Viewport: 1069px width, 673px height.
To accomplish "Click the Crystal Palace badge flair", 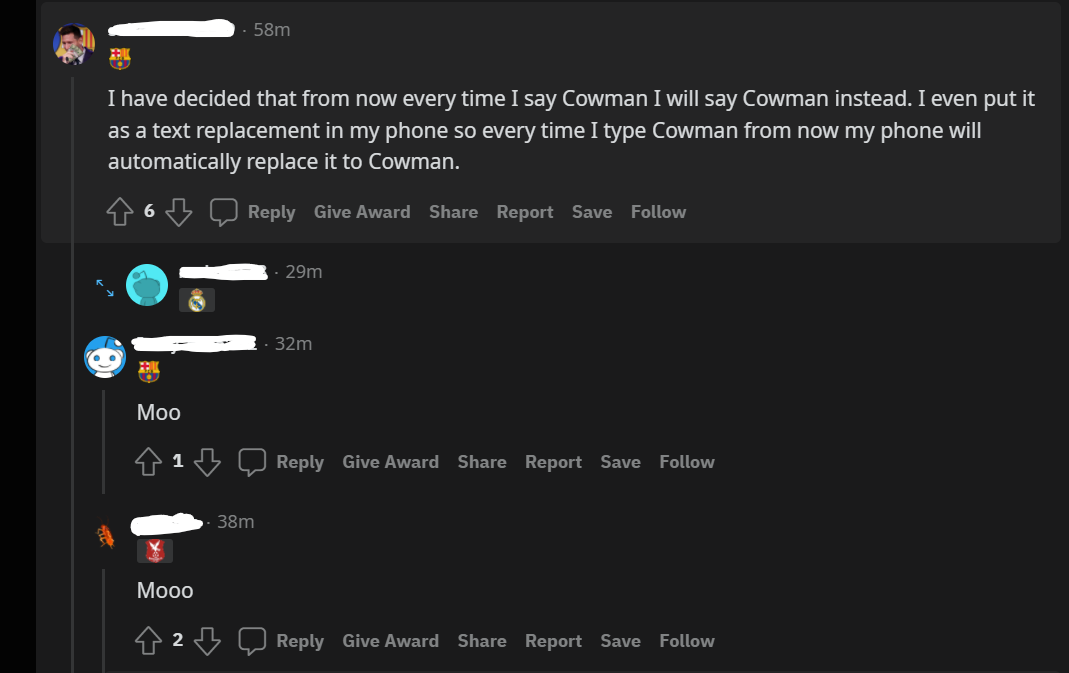I will click(x=155, y=550).
